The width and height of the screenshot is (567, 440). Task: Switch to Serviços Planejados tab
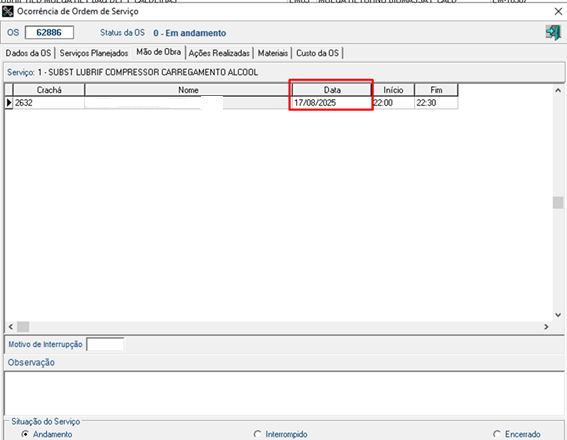tap(94, 53)
